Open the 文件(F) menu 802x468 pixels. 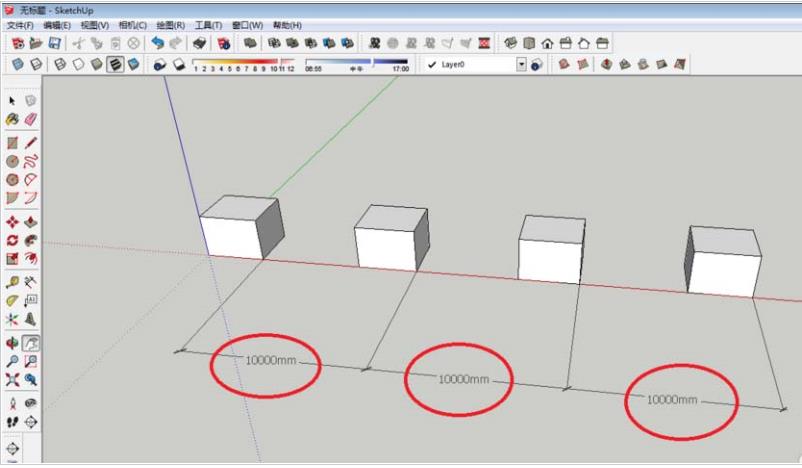[x=20, y=25]
